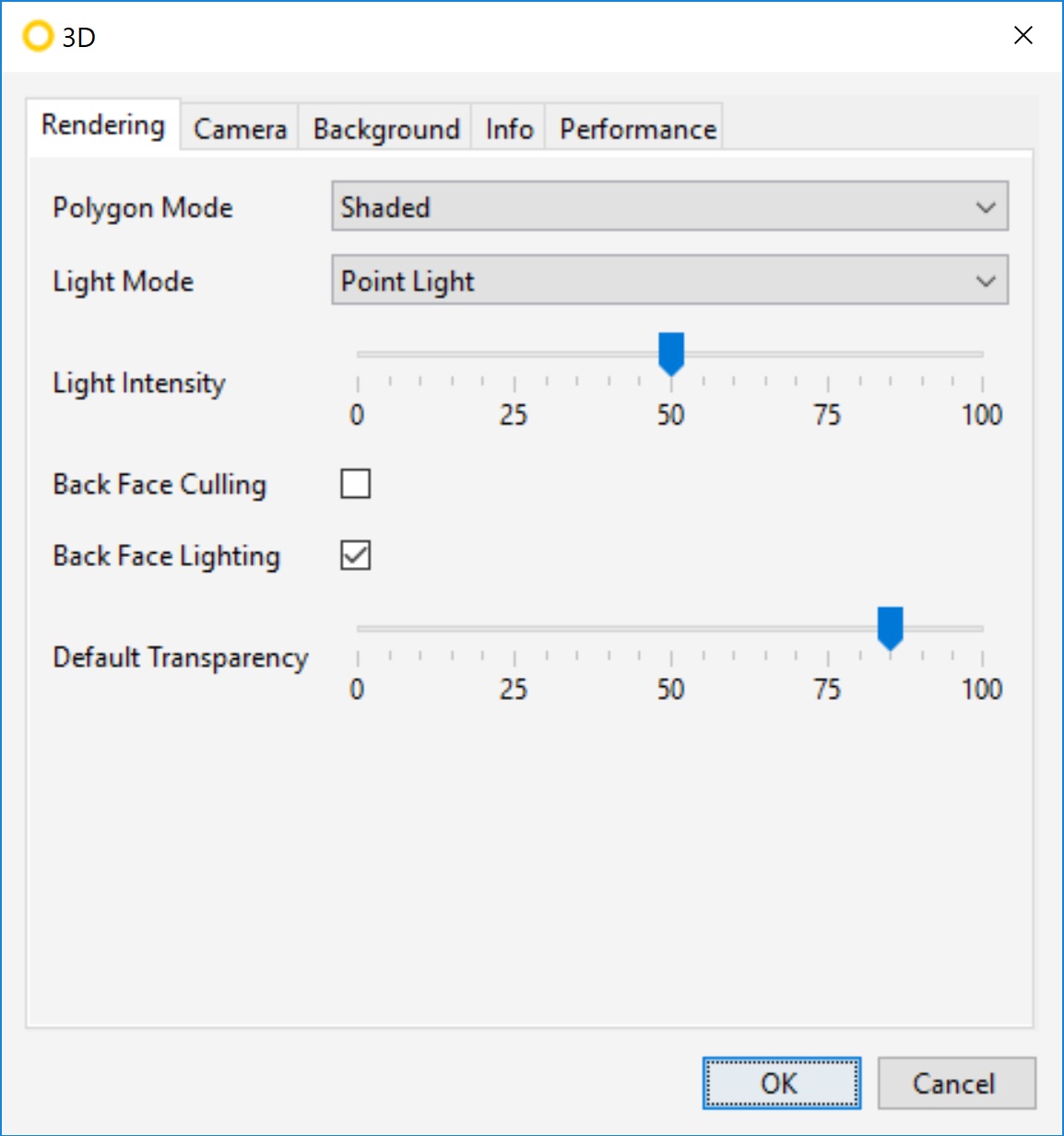Click the Light Intensity slider thumb
Screen dimensions: 1064x1136
click(670, 352)
